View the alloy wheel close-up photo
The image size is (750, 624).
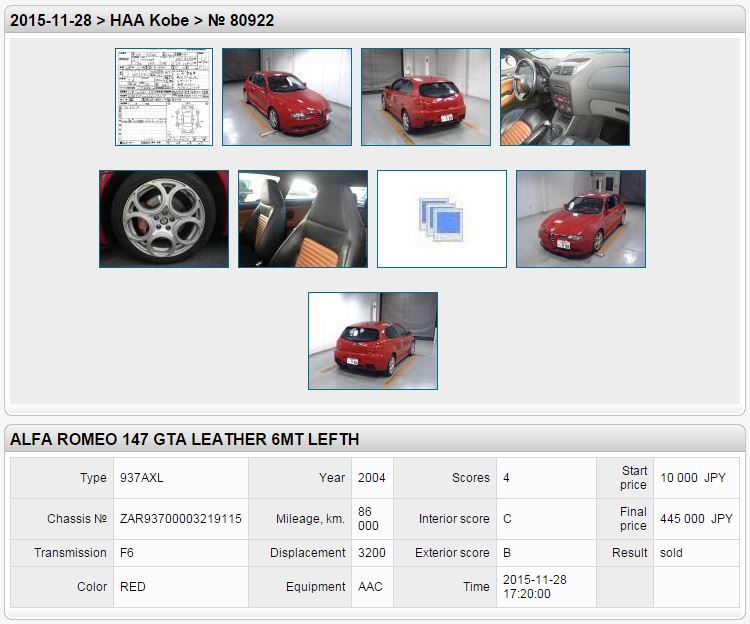pyautogui.click(x=164, y=219)
